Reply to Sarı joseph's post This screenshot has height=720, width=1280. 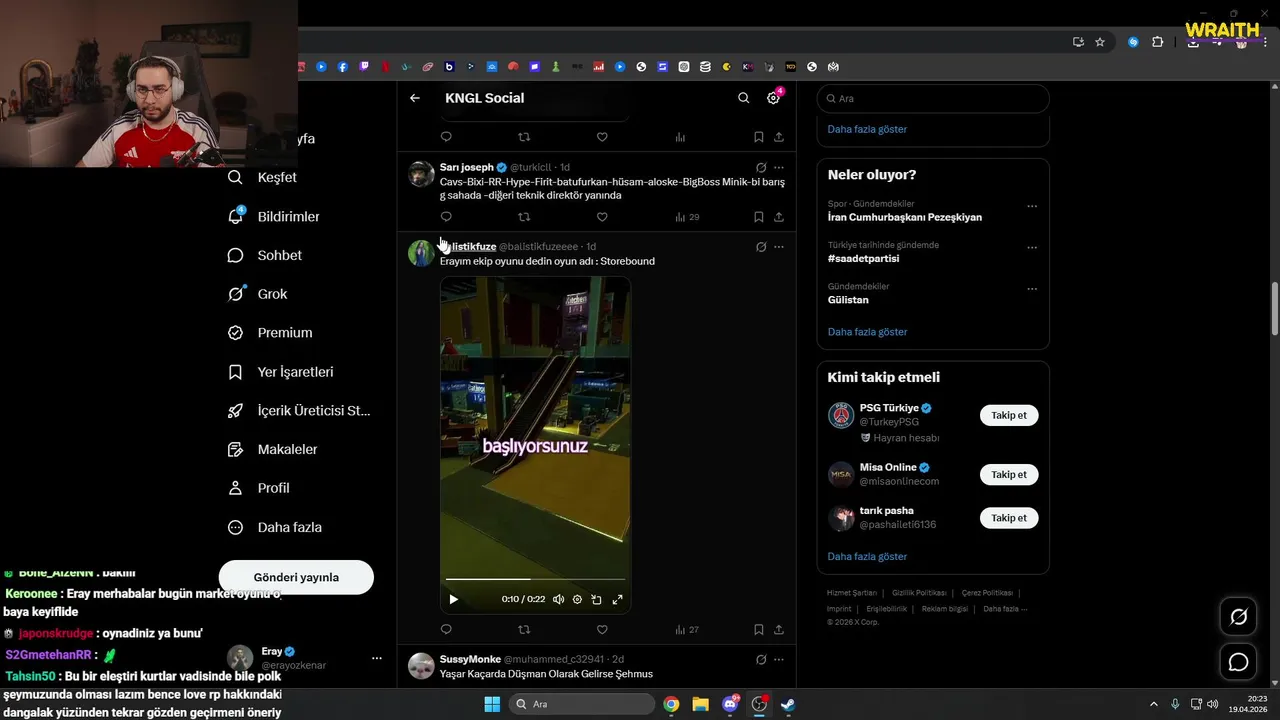pos(446,217)
